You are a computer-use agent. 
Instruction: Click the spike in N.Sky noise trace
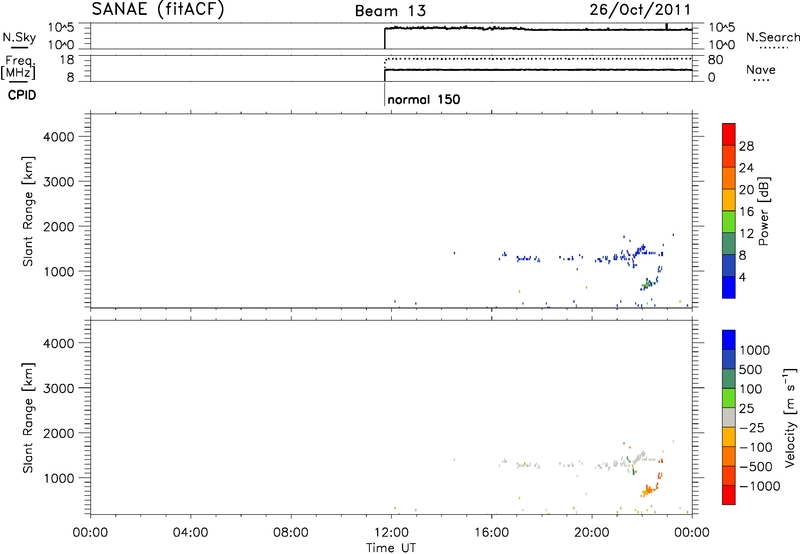[666, 26]
